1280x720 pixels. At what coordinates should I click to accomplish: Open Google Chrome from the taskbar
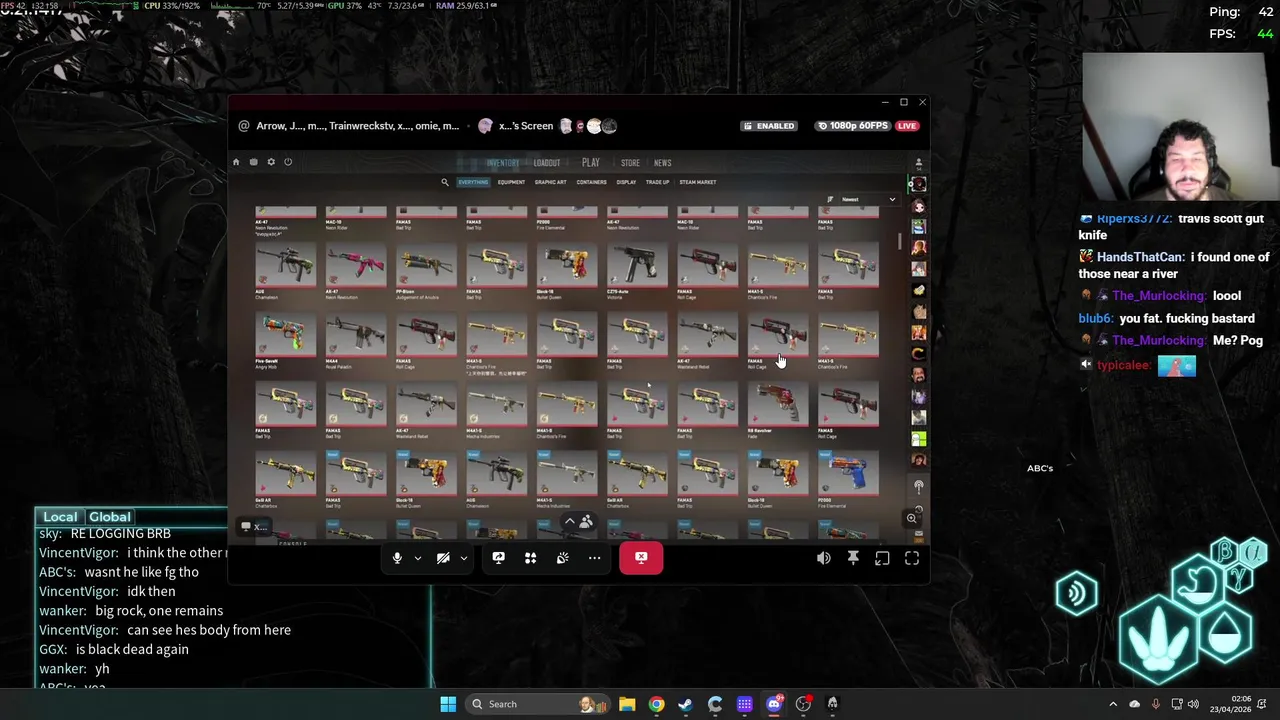point(656,704)
